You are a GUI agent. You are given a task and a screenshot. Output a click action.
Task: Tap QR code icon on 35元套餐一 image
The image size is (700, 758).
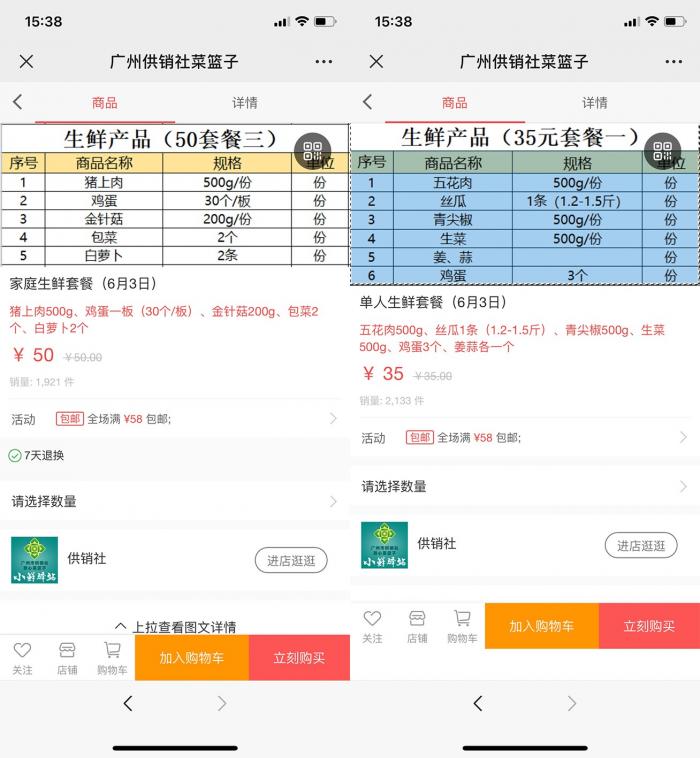coord(662,151)
